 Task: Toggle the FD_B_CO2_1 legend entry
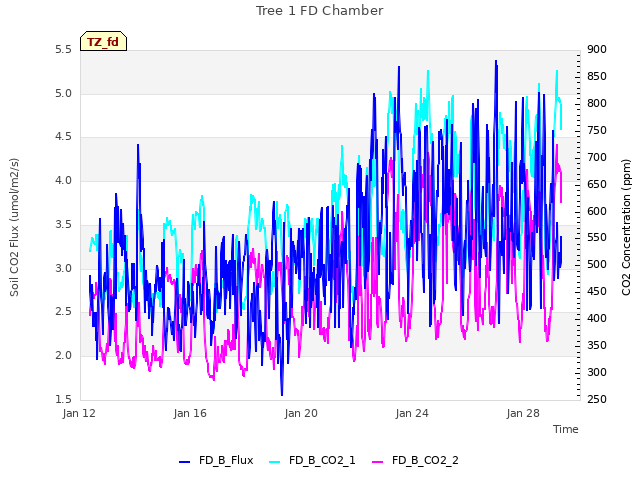click(312, 460)
